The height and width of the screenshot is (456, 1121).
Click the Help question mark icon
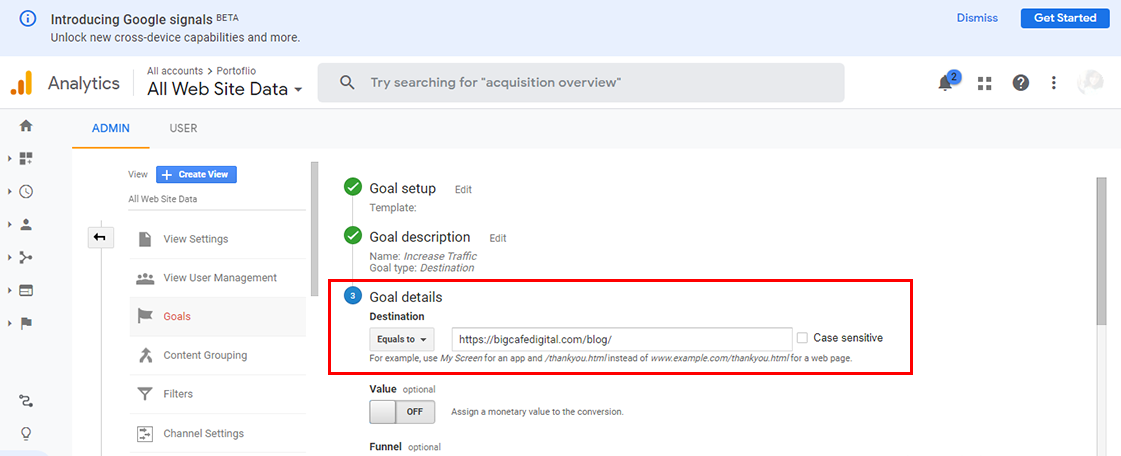(1020, 83)
